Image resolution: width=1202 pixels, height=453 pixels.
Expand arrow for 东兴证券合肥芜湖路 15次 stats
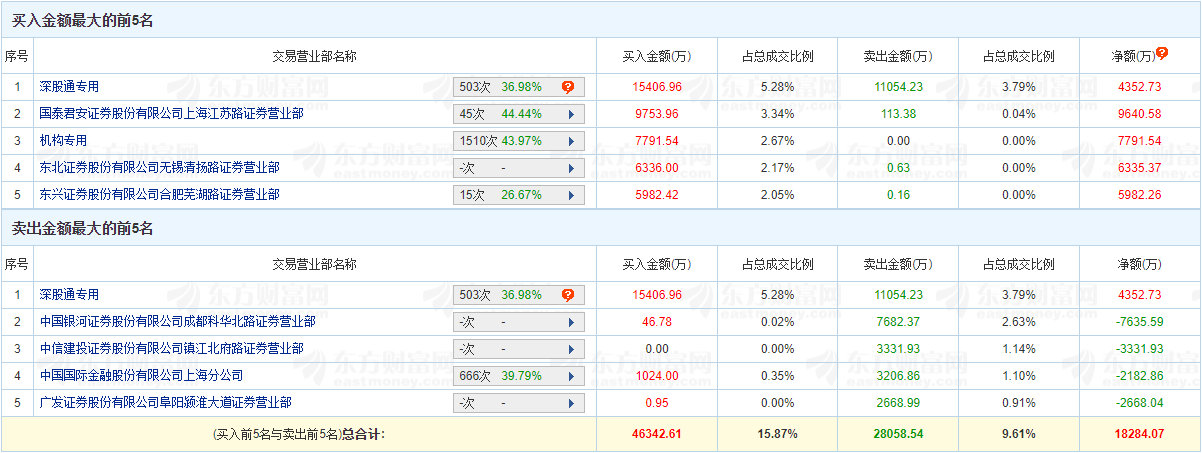pyautogui.click(x=571, y=195)
